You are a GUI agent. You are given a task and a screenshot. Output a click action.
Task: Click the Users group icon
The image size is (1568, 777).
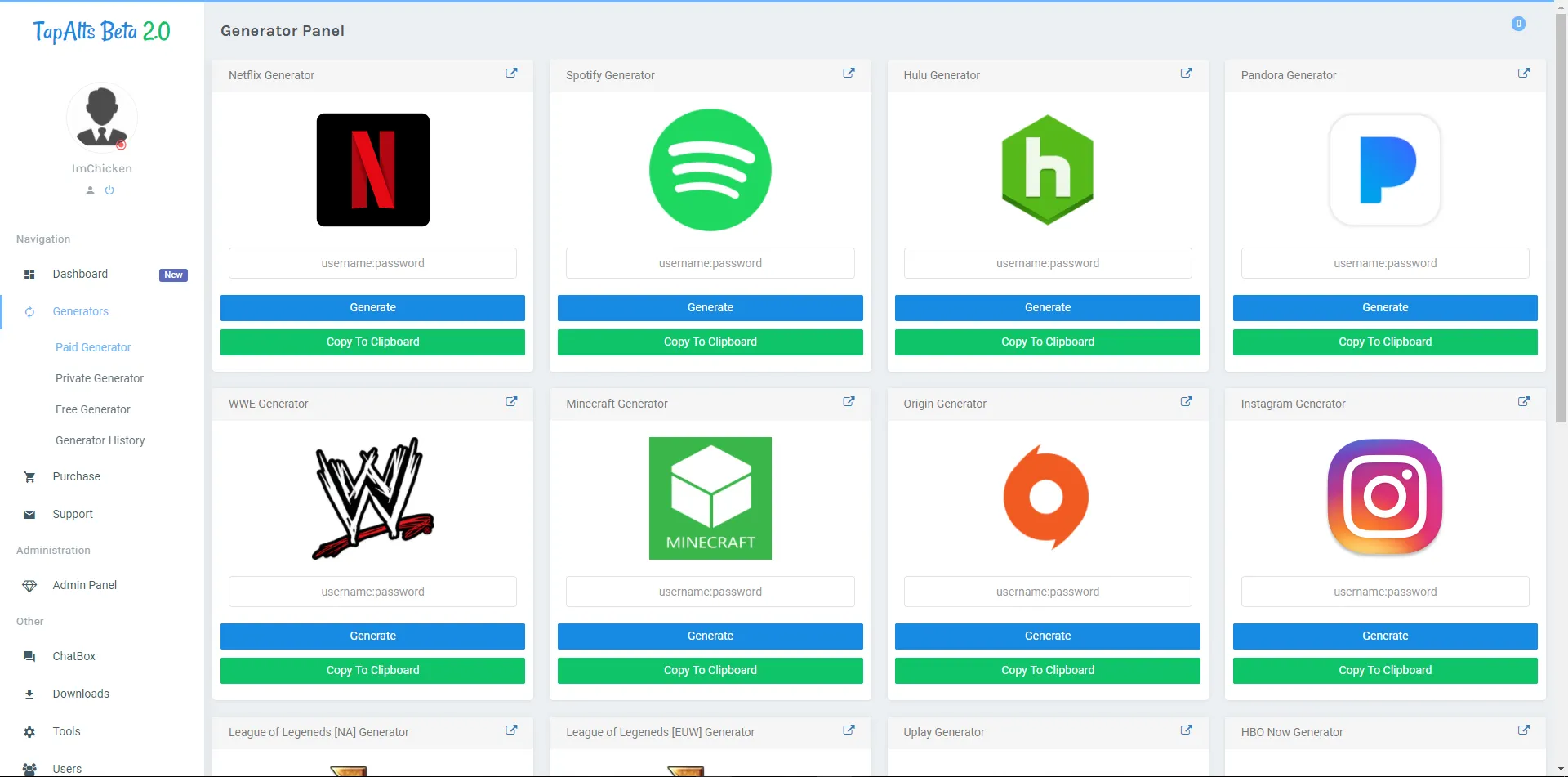[29, 769]
